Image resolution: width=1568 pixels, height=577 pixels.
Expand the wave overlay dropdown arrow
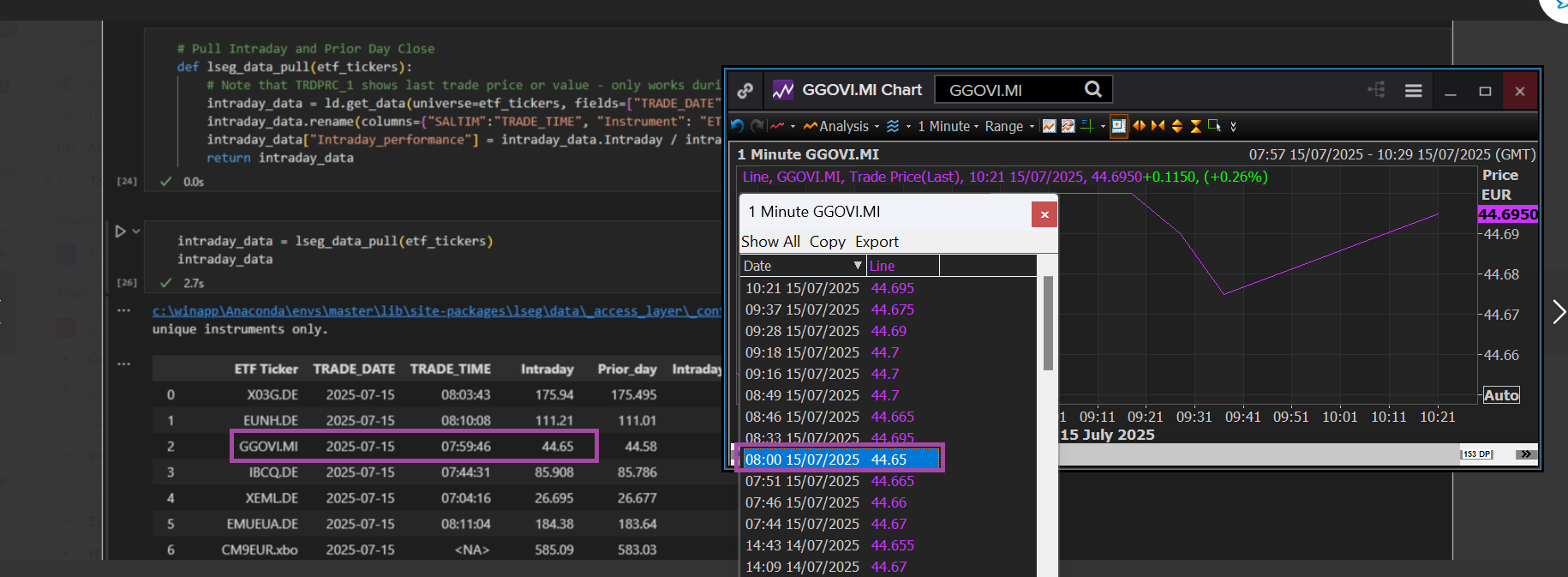click(x=908, y=127)
